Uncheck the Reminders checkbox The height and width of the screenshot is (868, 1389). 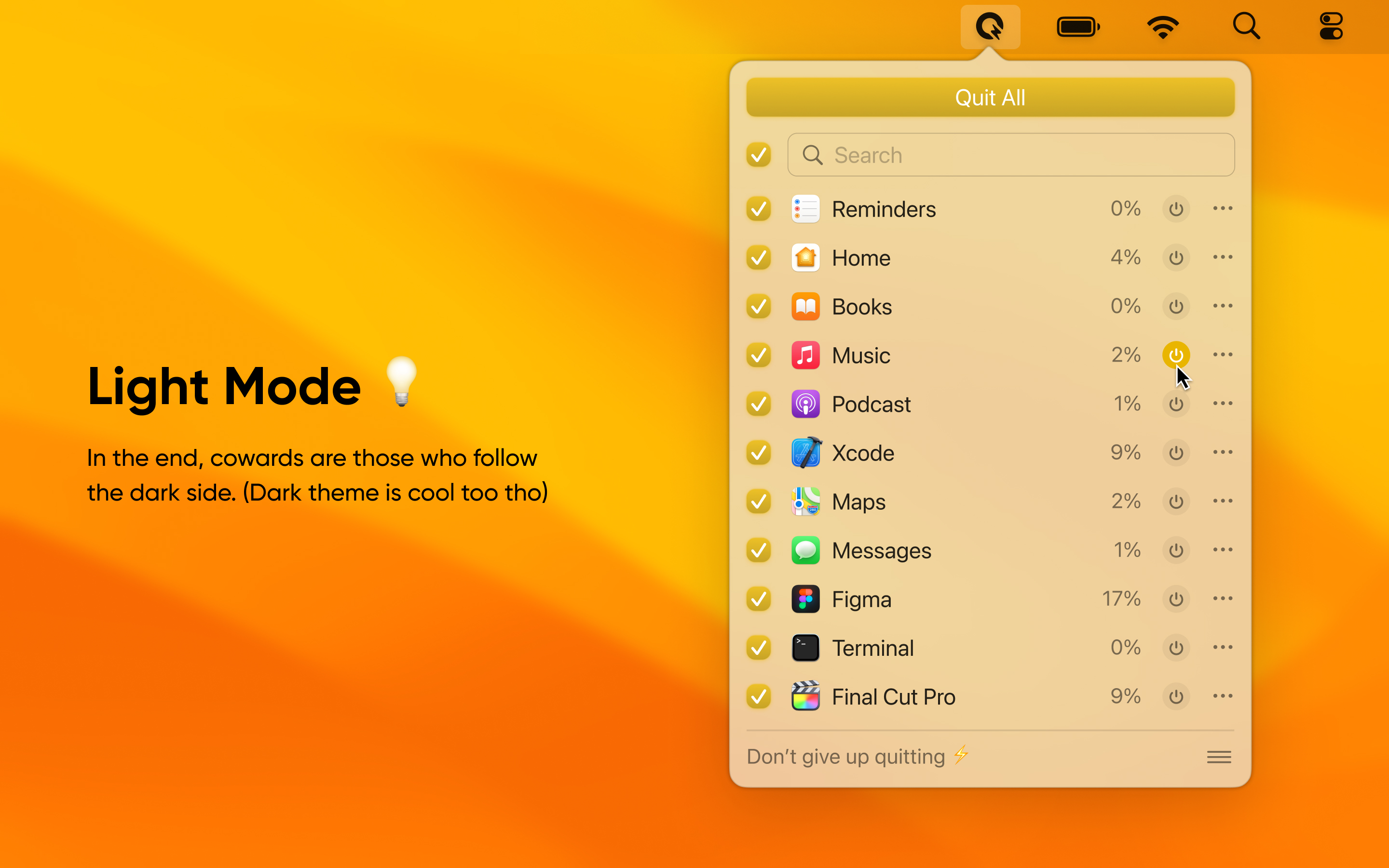759,209
